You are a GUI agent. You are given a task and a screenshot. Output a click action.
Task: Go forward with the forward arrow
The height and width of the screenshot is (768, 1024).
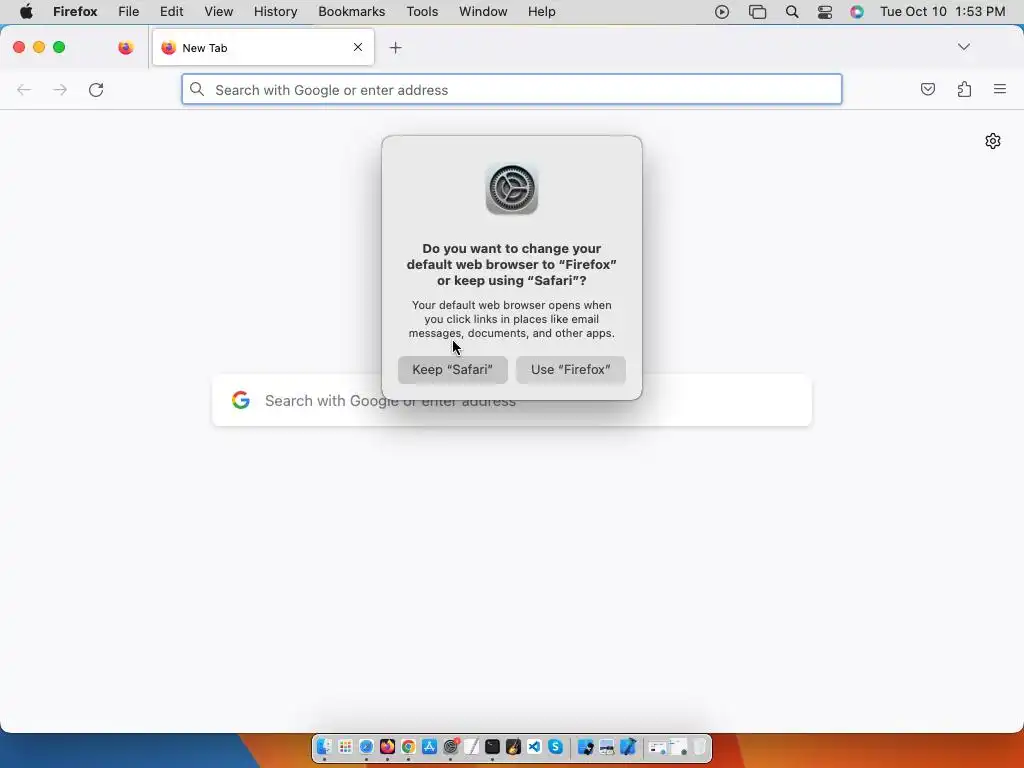[60, 89]
